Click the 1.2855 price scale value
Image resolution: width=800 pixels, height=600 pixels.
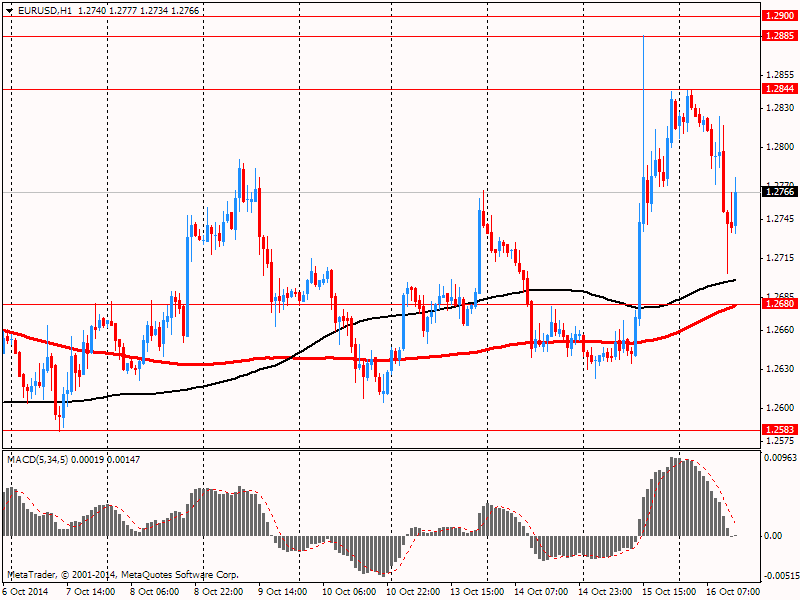click(x=781, y=75)
